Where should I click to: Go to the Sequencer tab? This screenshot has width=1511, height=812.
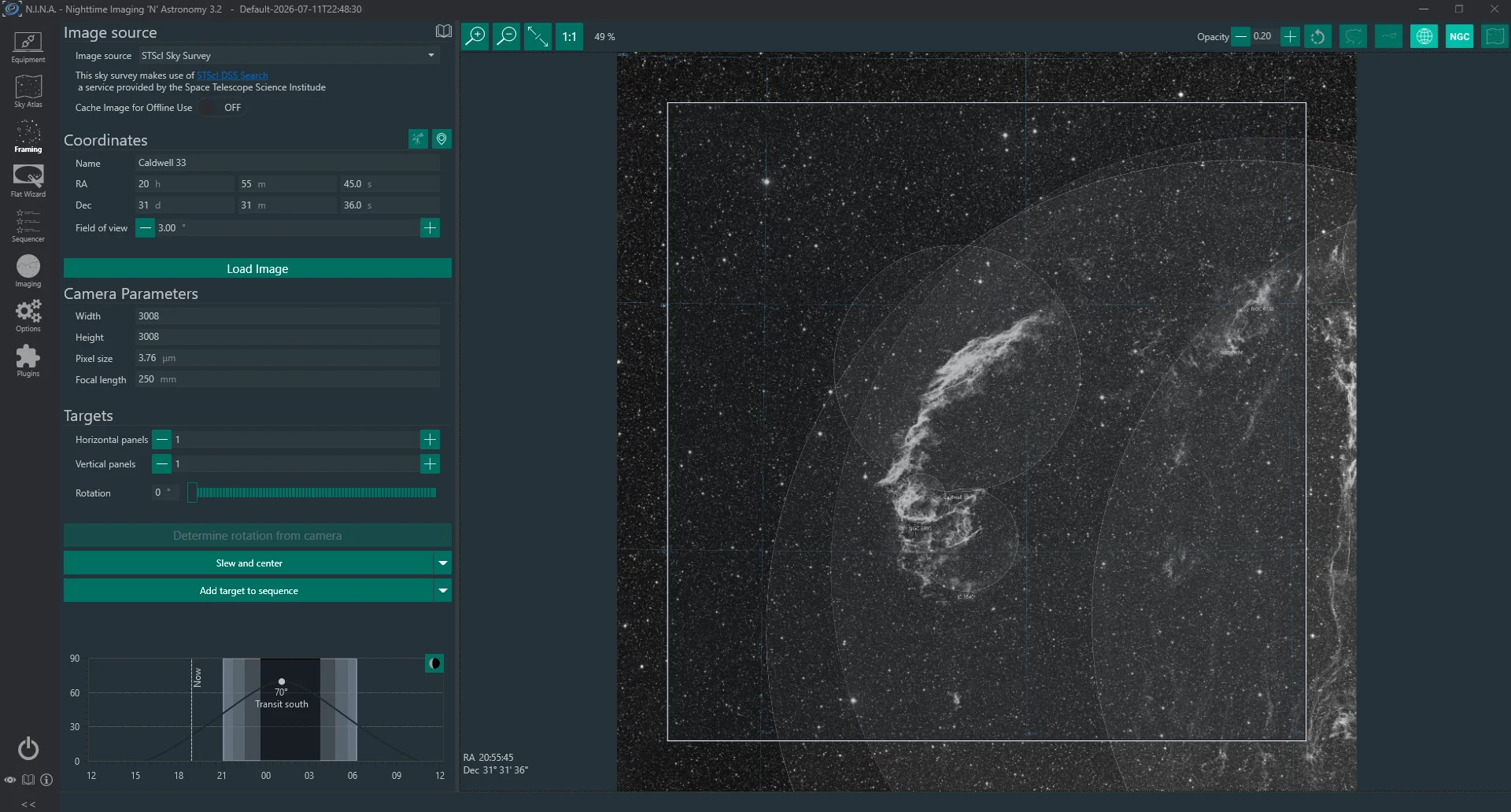click(28, 226)
